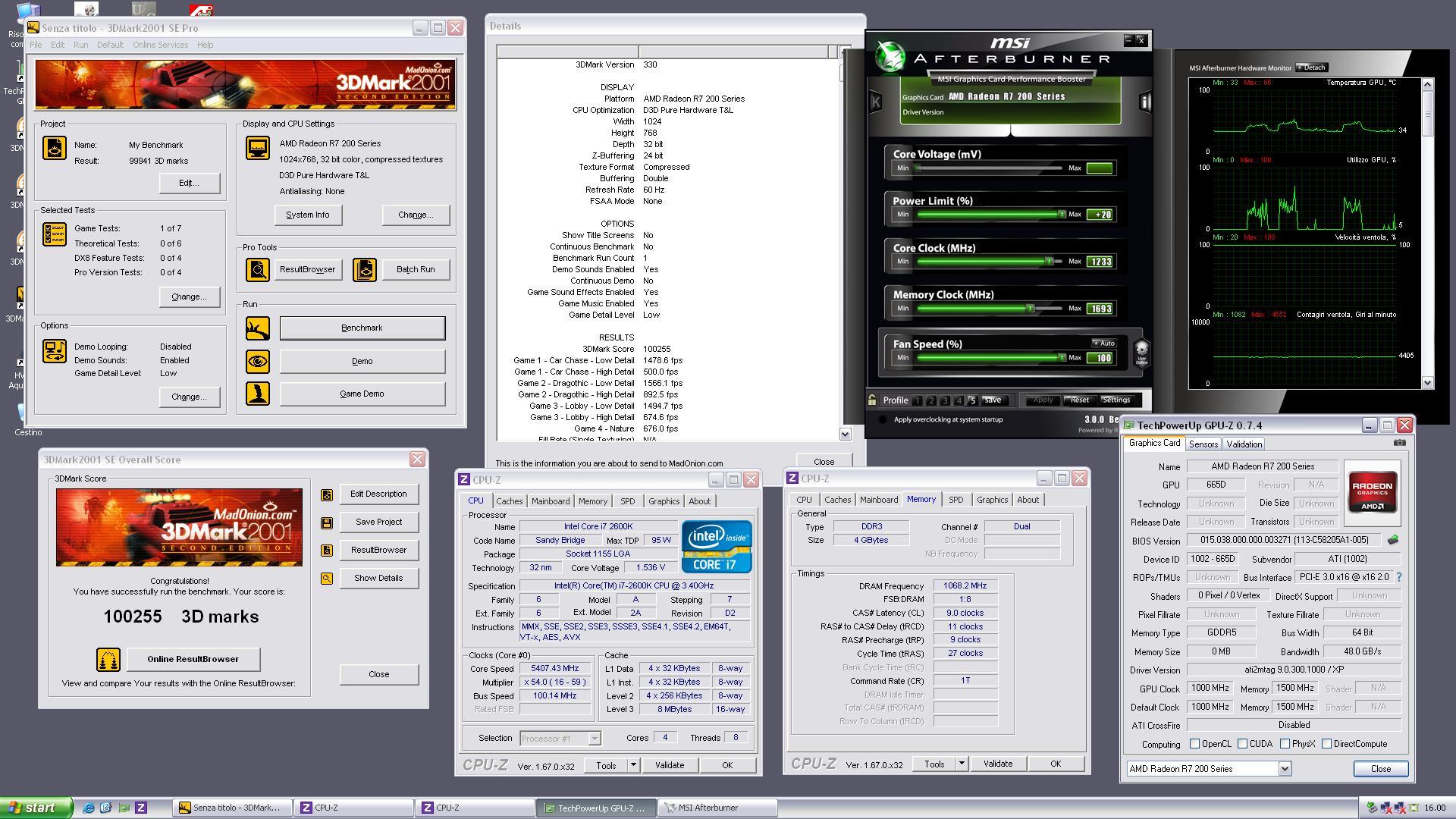Open Internet Explorer from quick launch

tap(89, 808)
